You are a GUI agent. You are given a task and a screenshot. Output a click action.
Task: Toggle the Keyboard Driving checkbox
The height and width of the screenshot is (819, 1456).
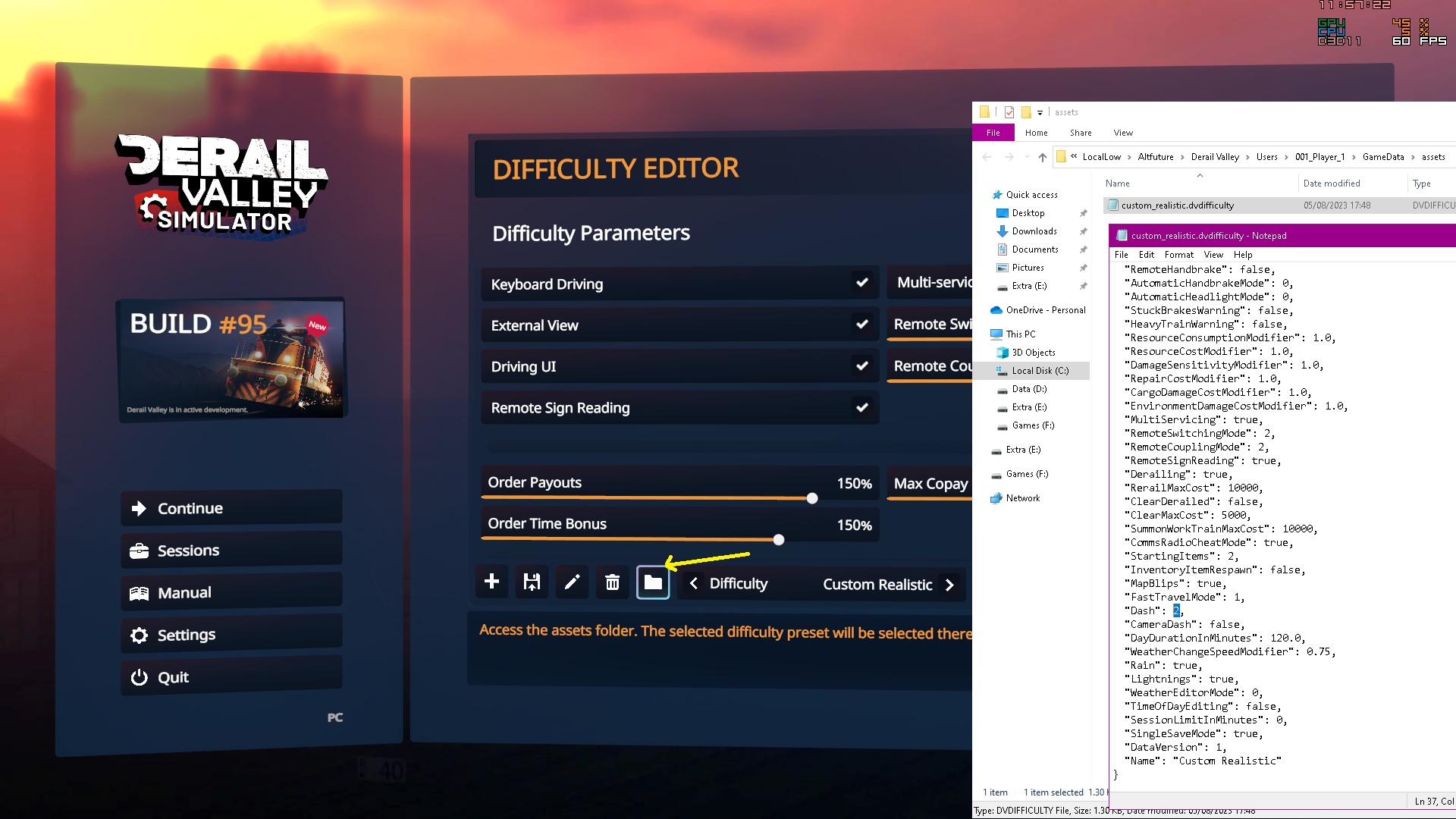862,283
